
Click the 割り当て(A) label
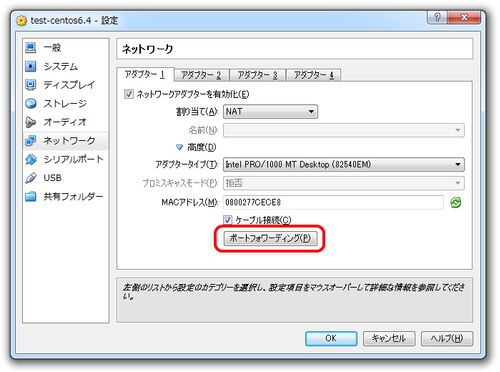[x=197, y=111]
